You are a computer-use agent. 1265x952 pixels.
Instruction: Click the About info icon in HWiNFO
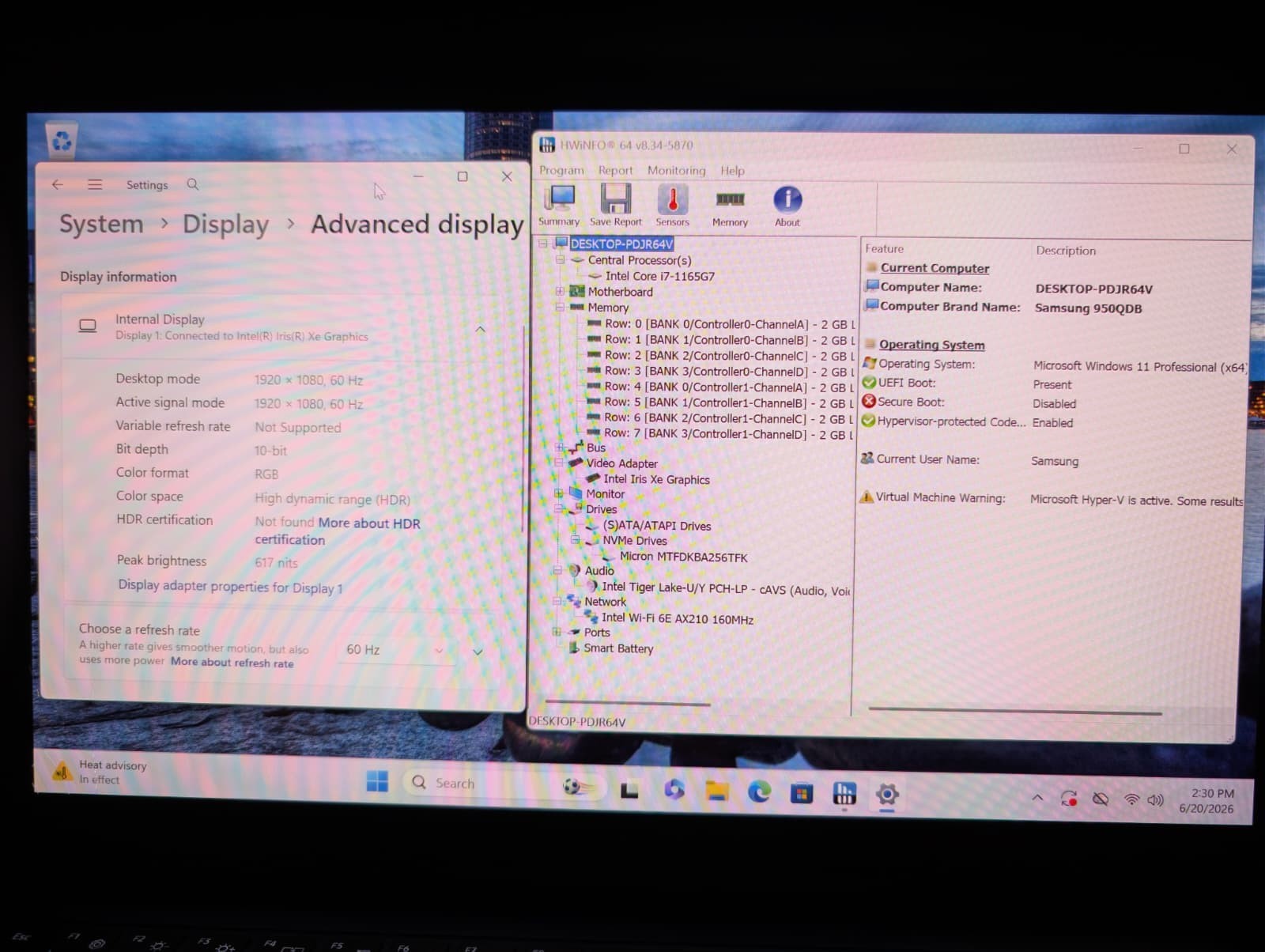click(x=787, y=207)
